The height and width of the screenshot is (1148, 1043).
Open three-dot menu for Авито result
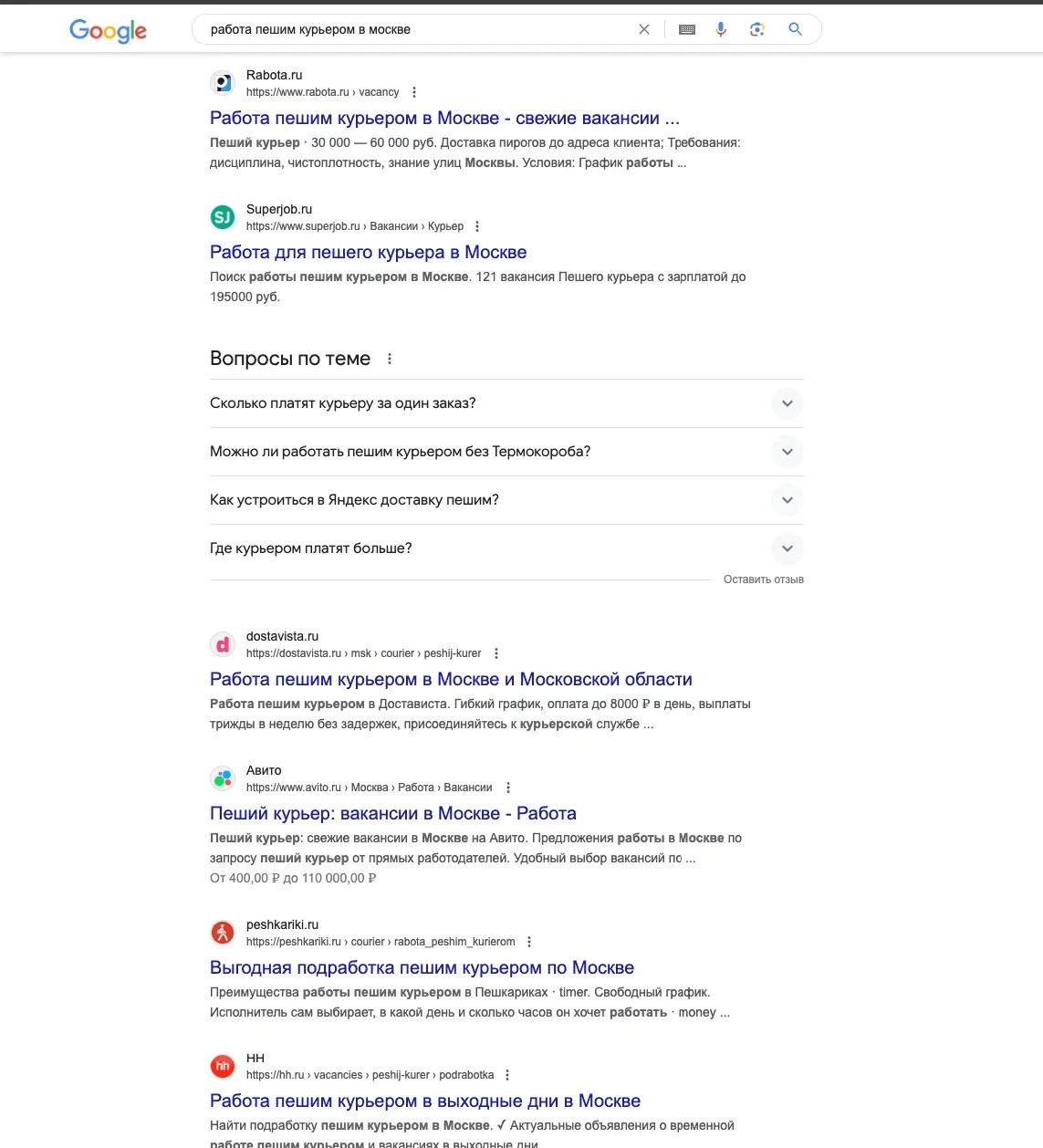coord(508,788)
